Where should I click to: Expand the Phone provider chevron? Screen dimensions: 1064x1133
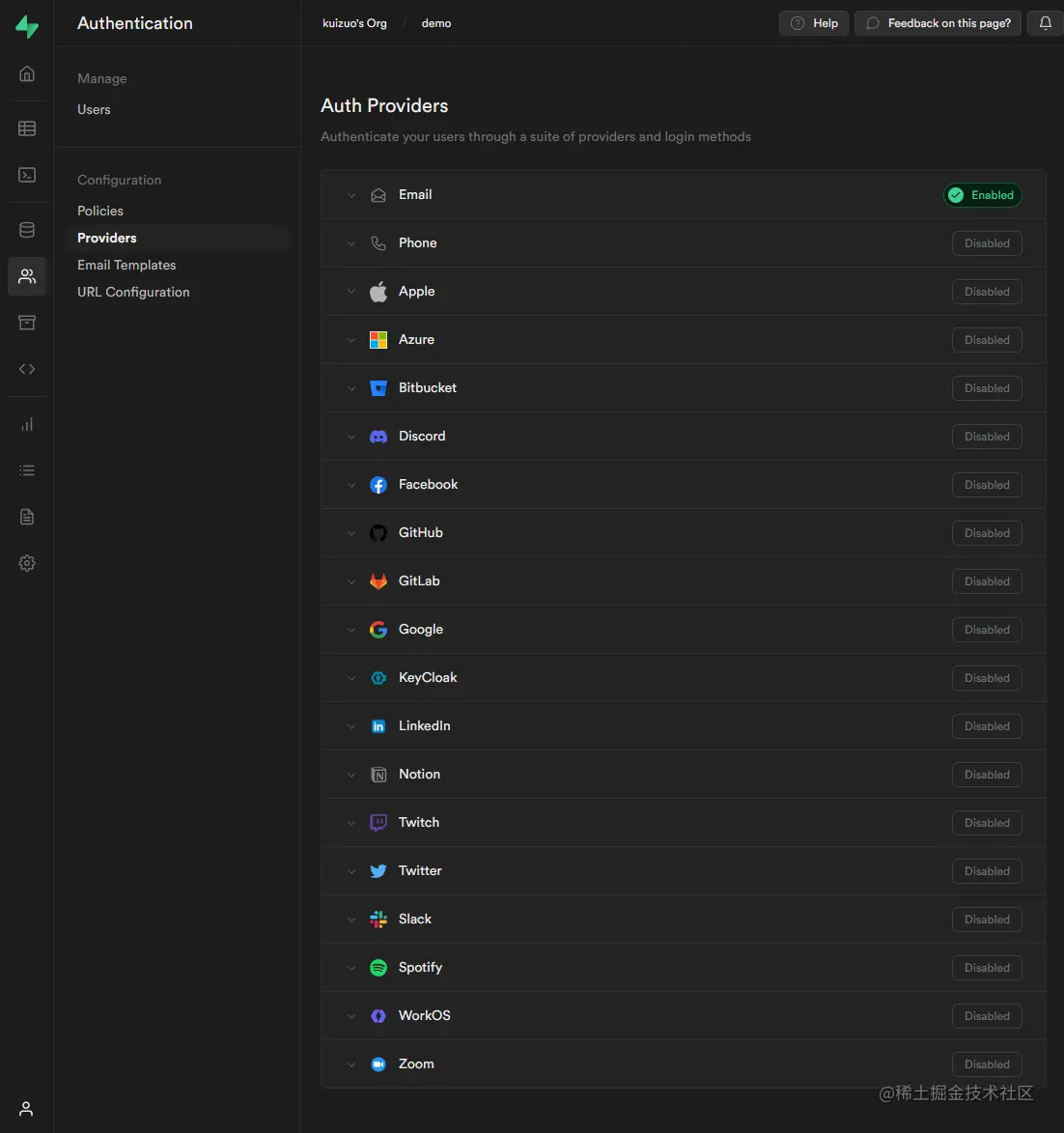(x=351, y=243)
